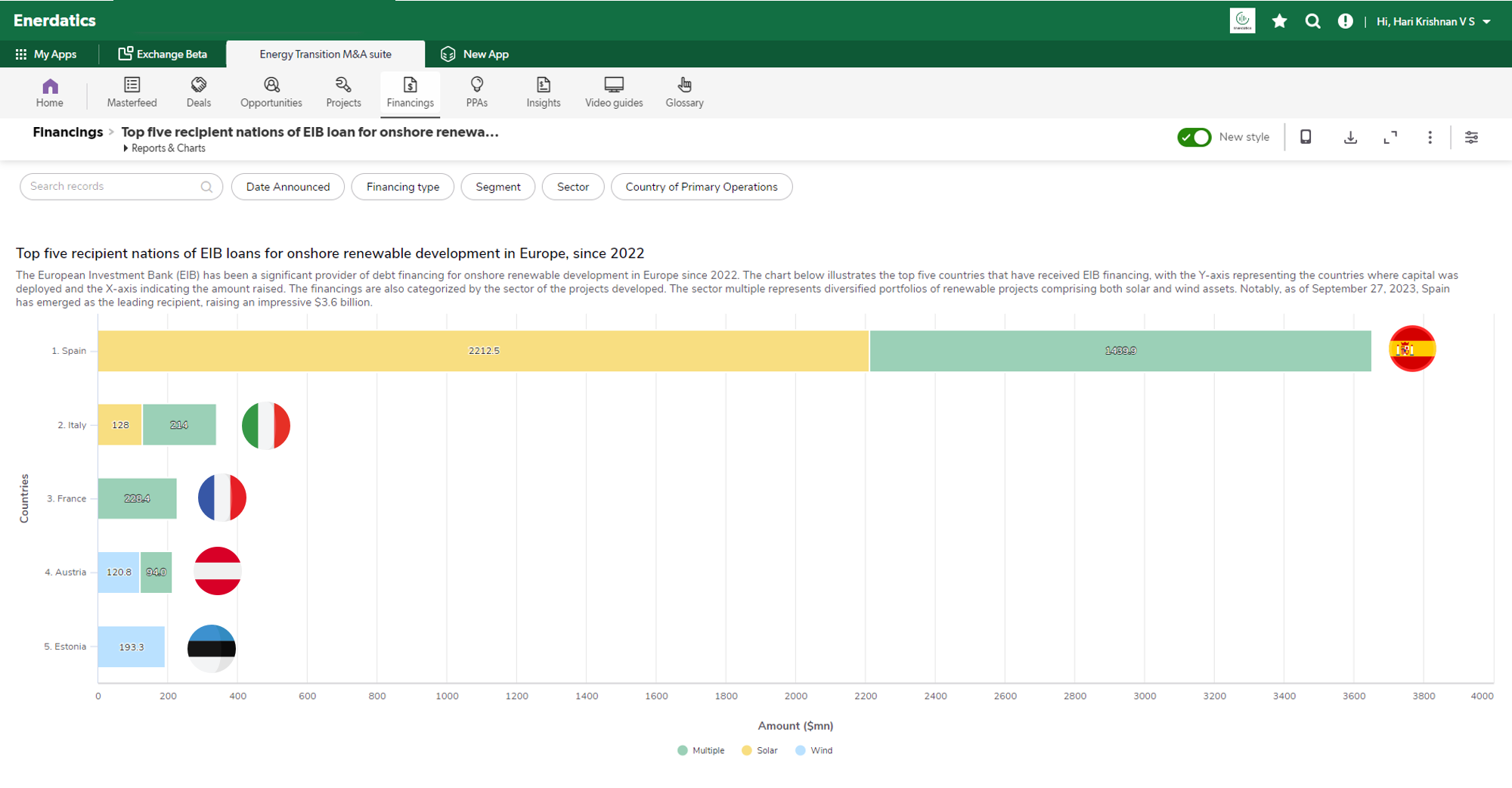Open the filter settings sliders icon
Viewport: 1512px width, 788px height.
point(1471,138)
